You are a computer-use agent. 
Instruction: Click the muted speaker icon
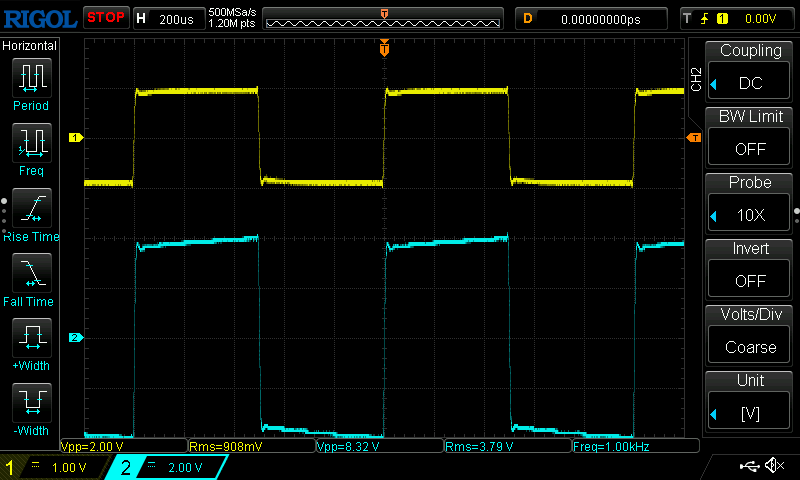[x=774, y=465]
